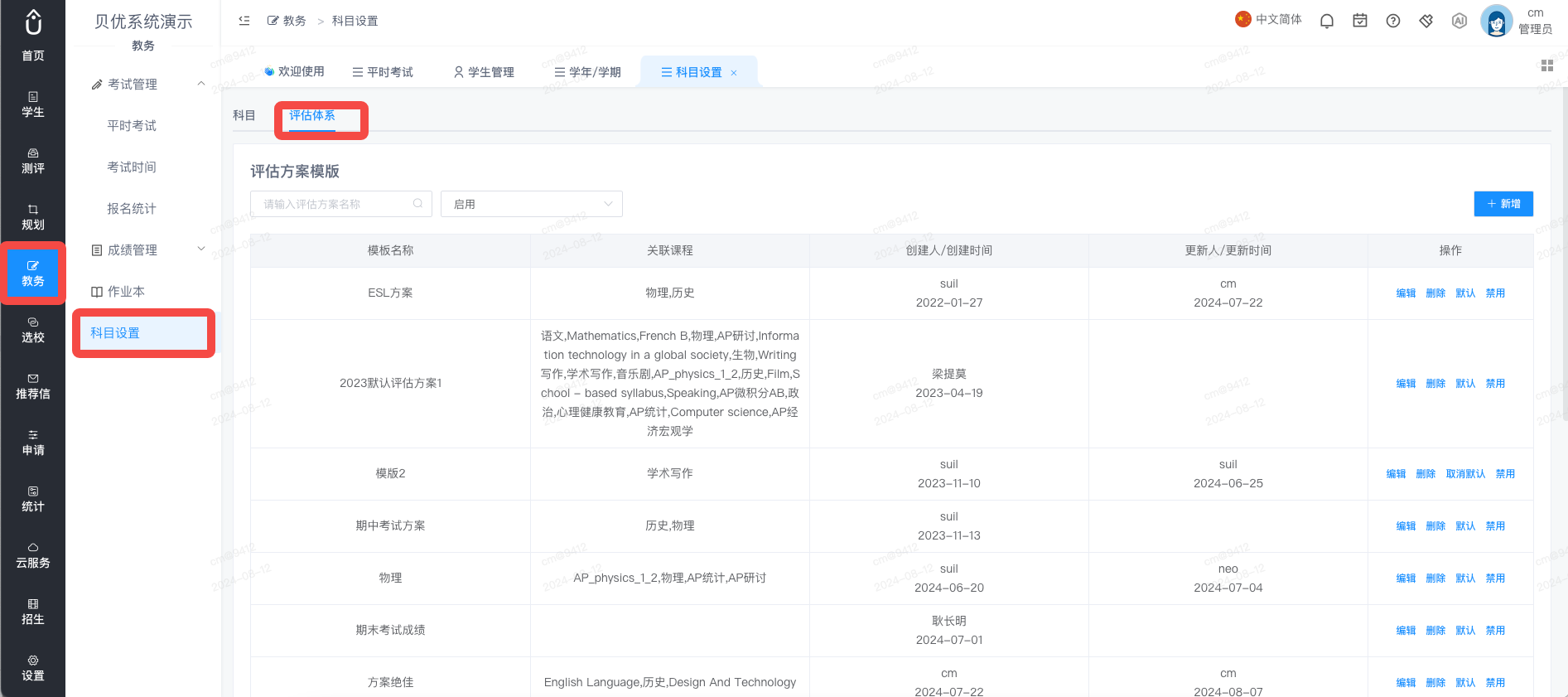
Task: Click the 新增 button
Action: pyautogui.click(x=1503, y=204)
